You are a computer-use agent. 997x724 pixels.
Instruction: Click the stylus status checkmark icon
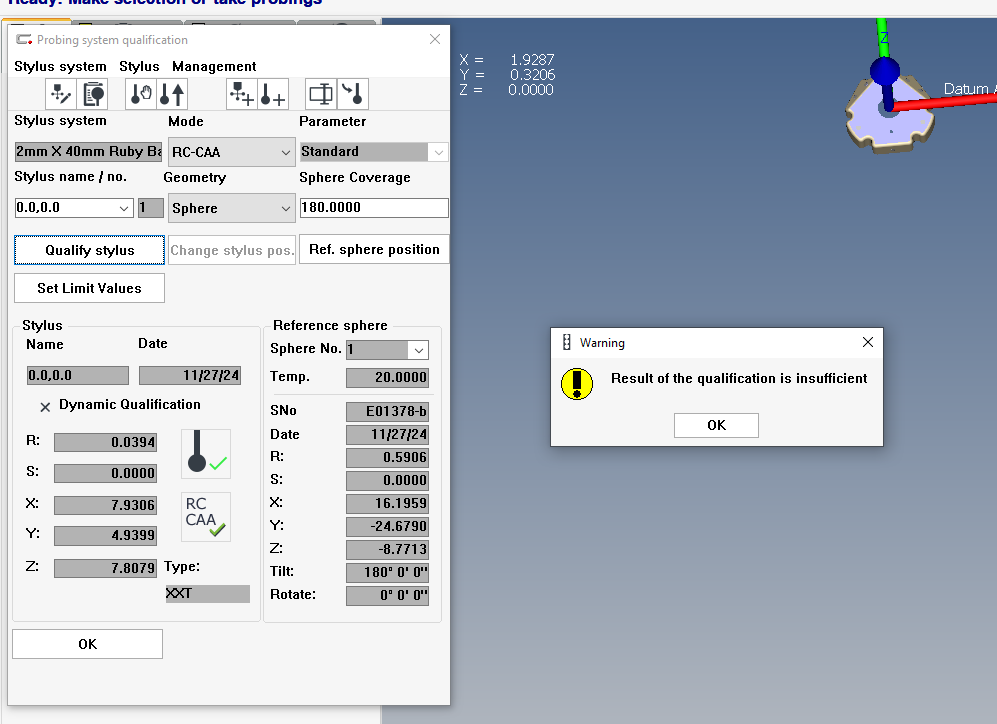(206, 453)
